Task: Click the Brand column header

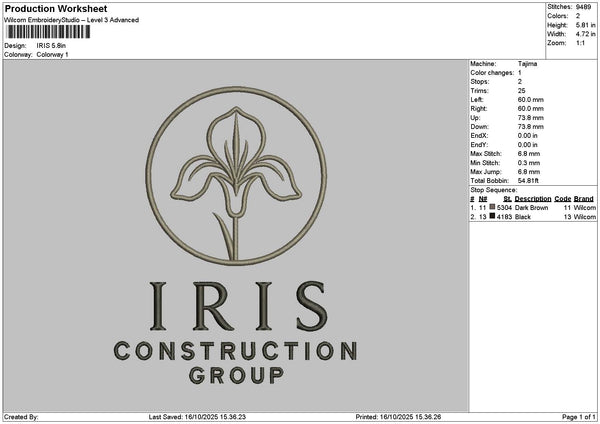Action: point(584,198)
